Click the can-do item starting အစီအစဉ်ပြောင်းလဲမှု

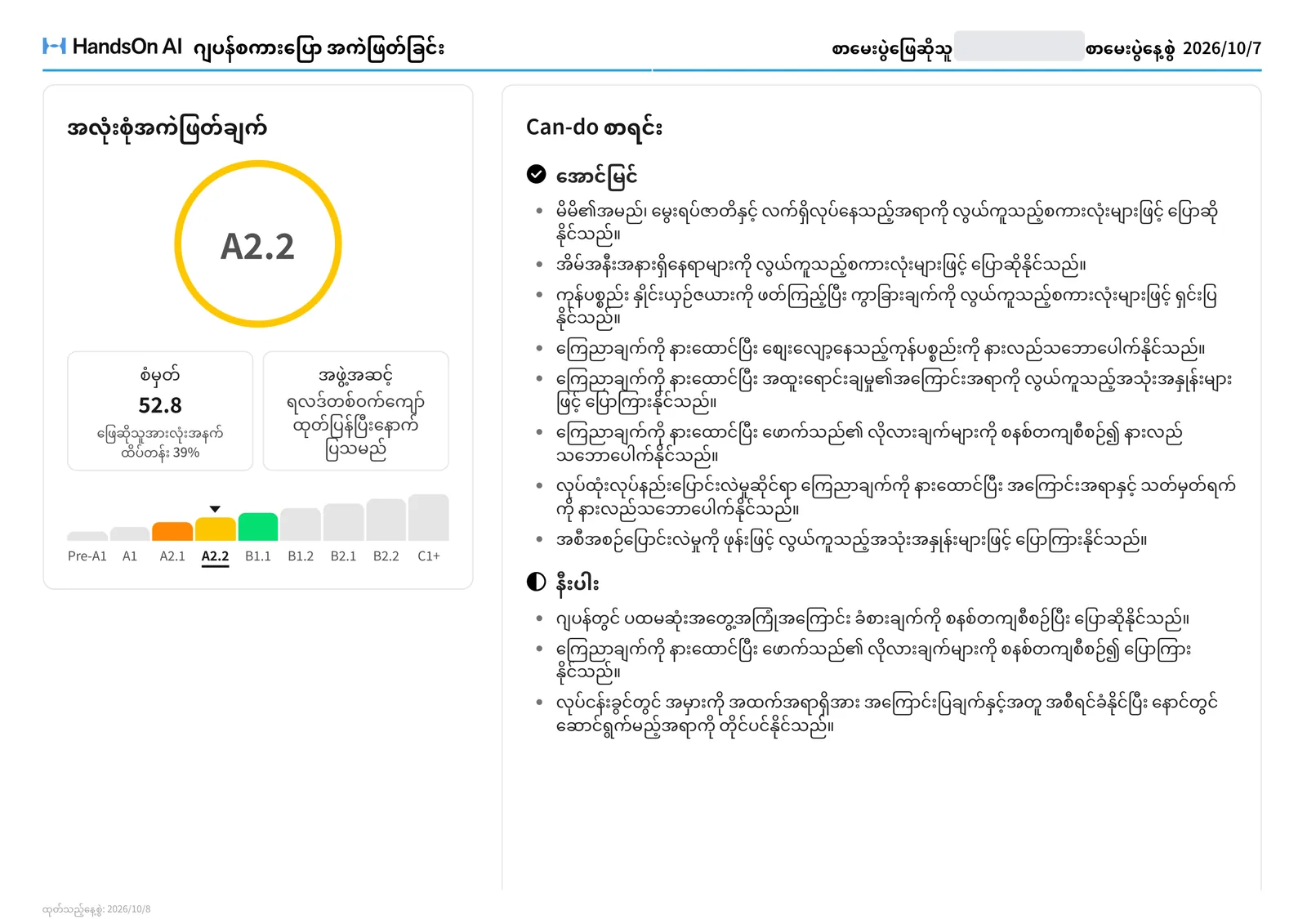[851, 540]
